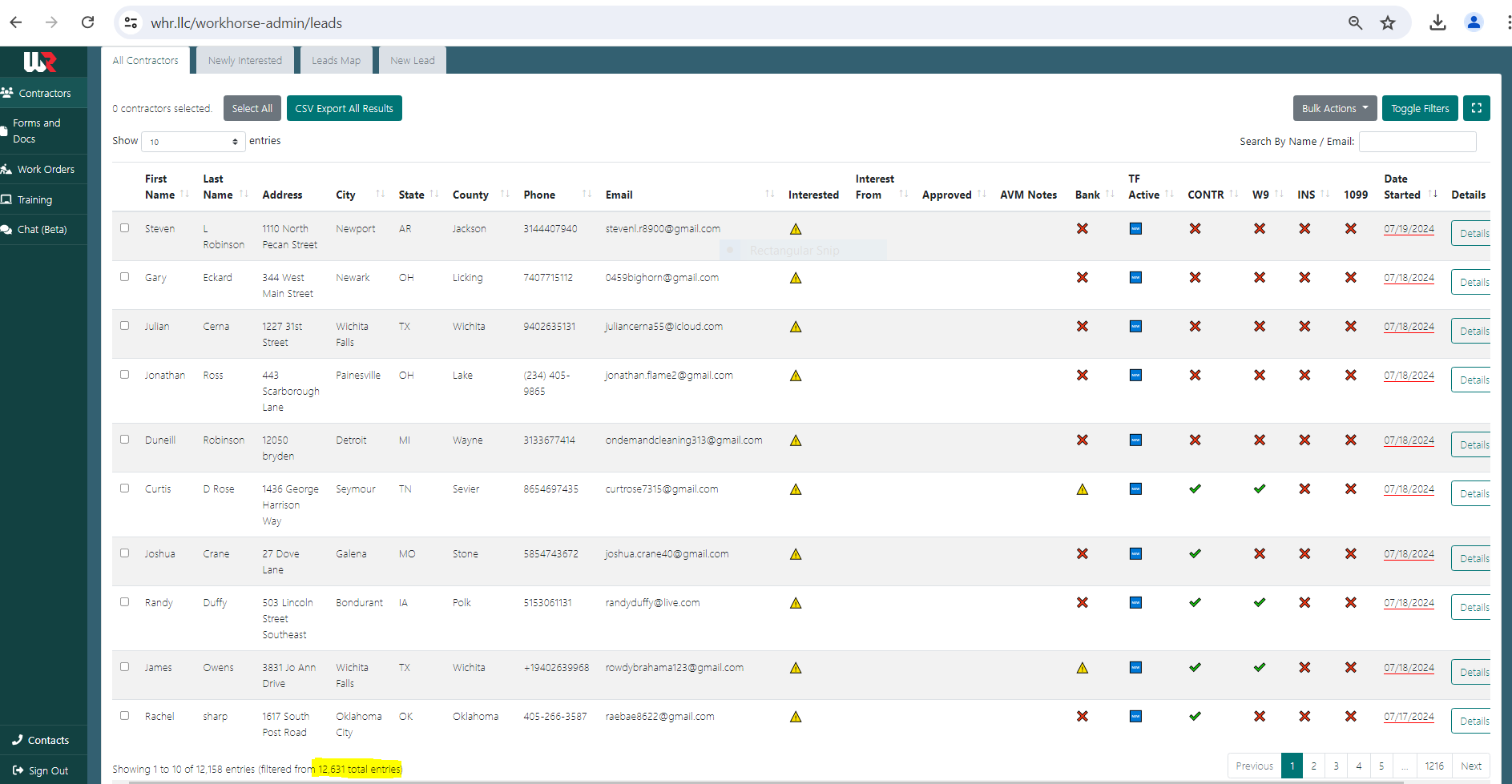Viewport: 1512px width, 784px height.
Task: Select the checkbox for Steven L Robinson
Action: pyautogui.click(x=124, y=227)
